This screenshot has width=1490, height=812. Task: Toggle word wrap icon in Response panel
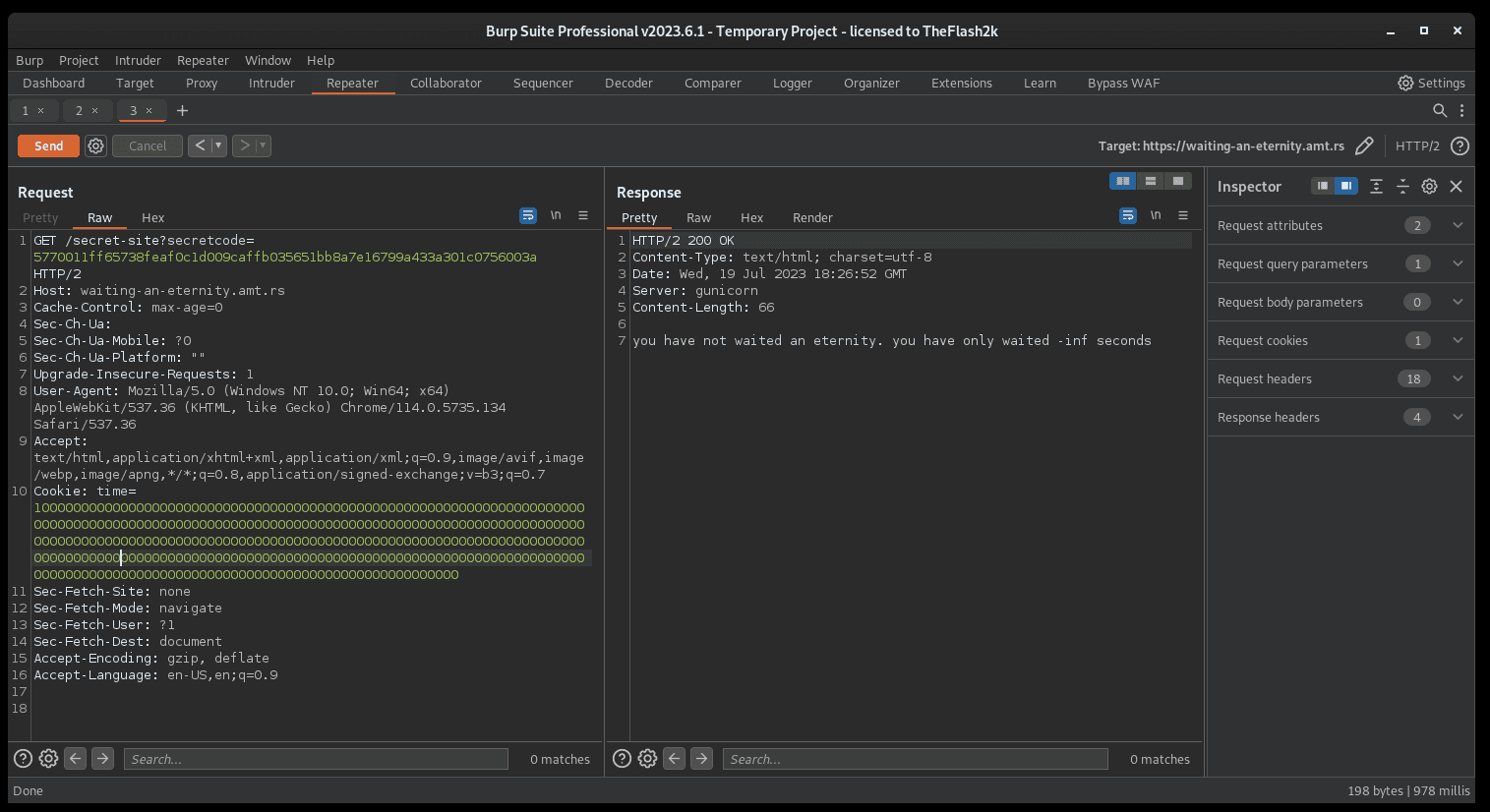click(1128, 215)
